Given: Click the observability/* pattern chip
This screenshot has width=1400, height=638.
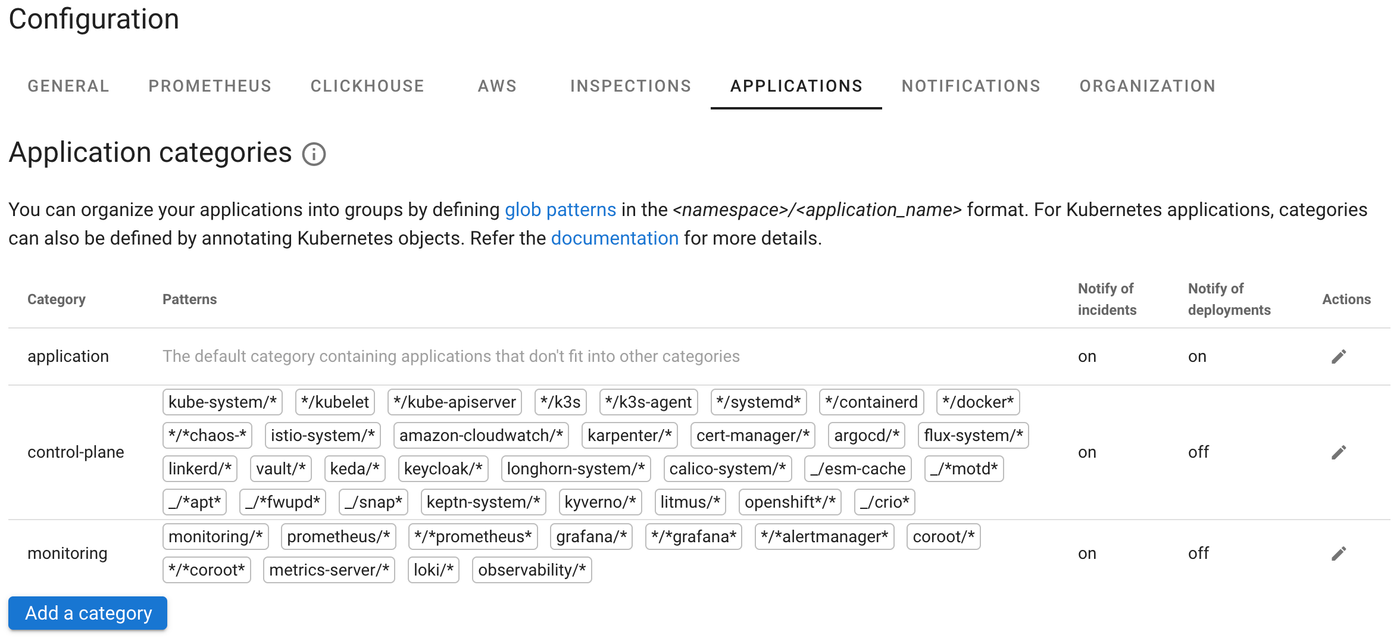Looking at the screenshot, I should tap(532, 570).
